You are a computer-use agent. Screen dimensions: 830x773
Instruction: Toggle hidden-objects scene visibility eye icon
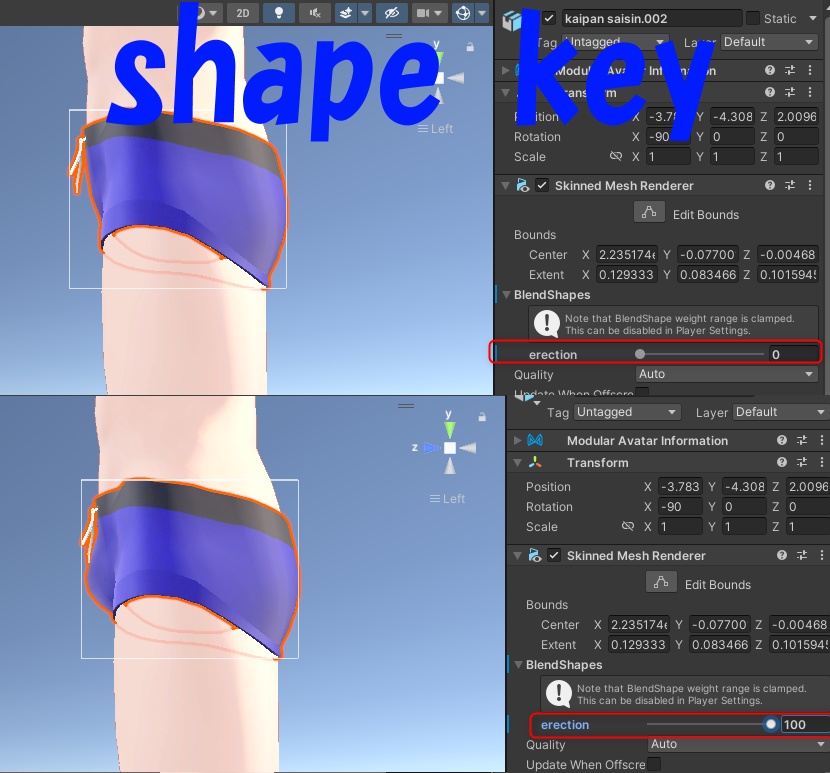392,13
